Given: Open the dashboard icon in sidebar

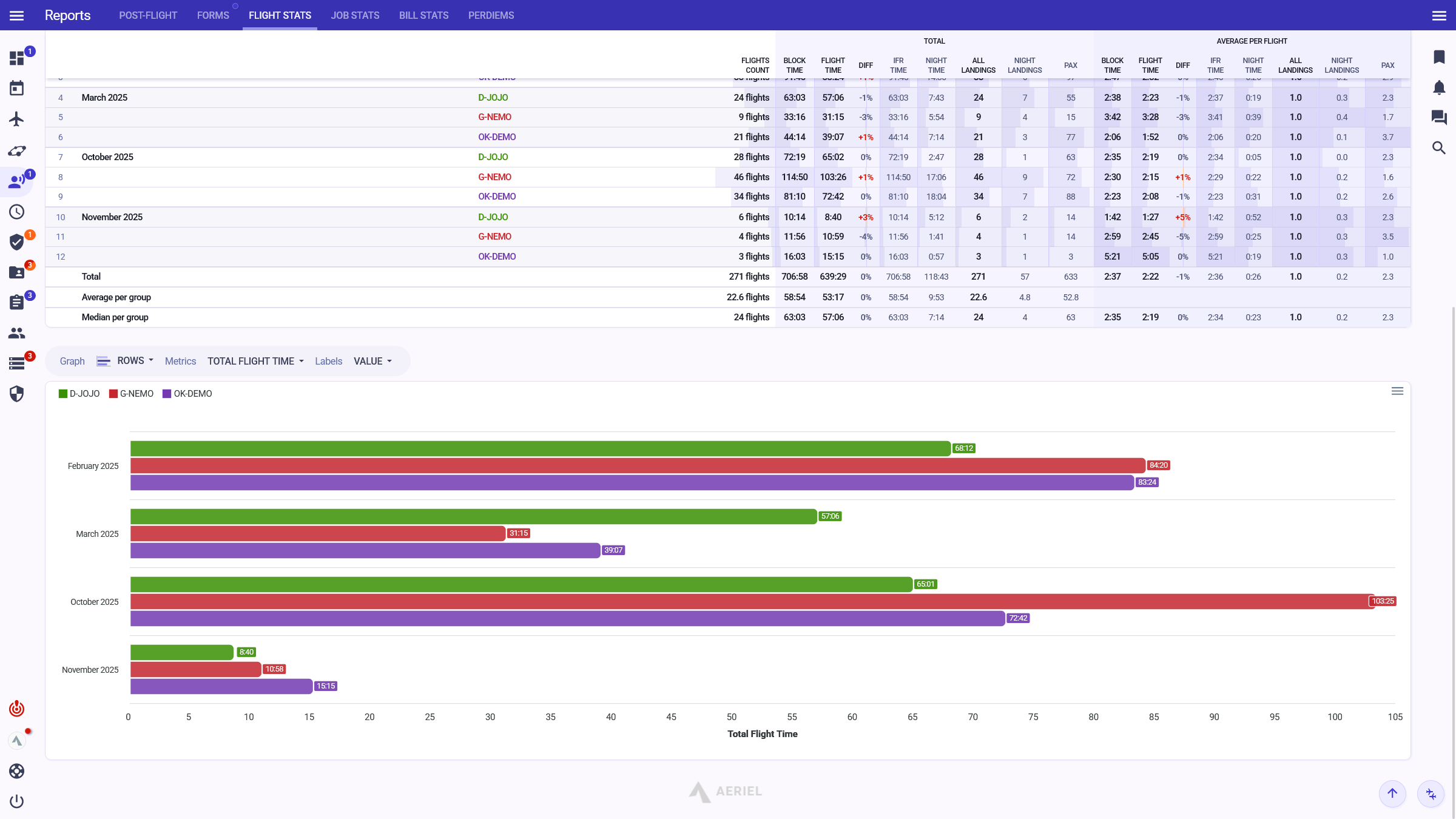Looking at the screenshot, I should (17, 58).
